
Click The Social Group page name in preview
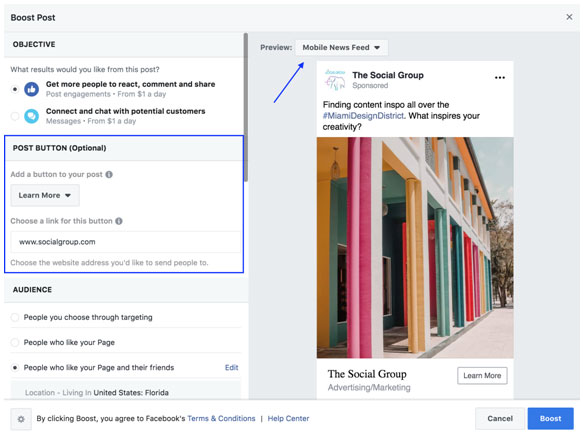tap(388, 75)
